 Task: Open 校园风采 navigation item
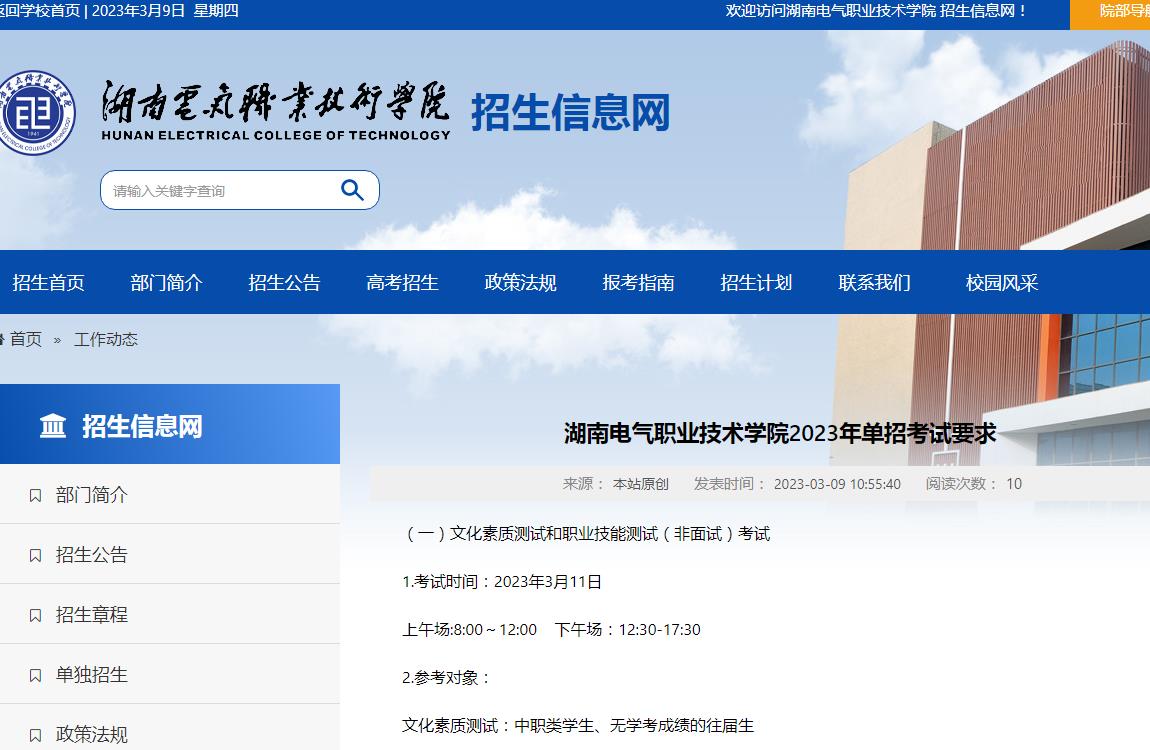point(1002,283)
